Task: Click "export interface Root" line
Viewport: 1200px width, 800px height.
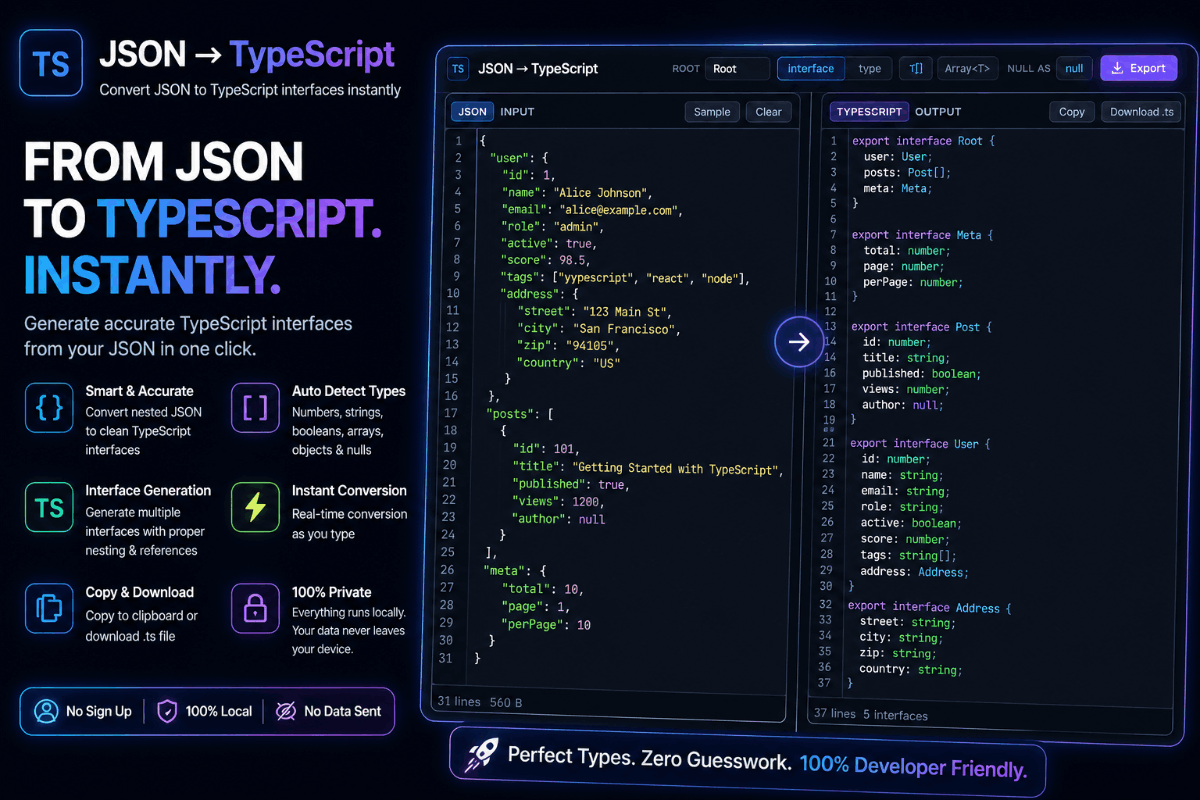Action: click(922, 141)
